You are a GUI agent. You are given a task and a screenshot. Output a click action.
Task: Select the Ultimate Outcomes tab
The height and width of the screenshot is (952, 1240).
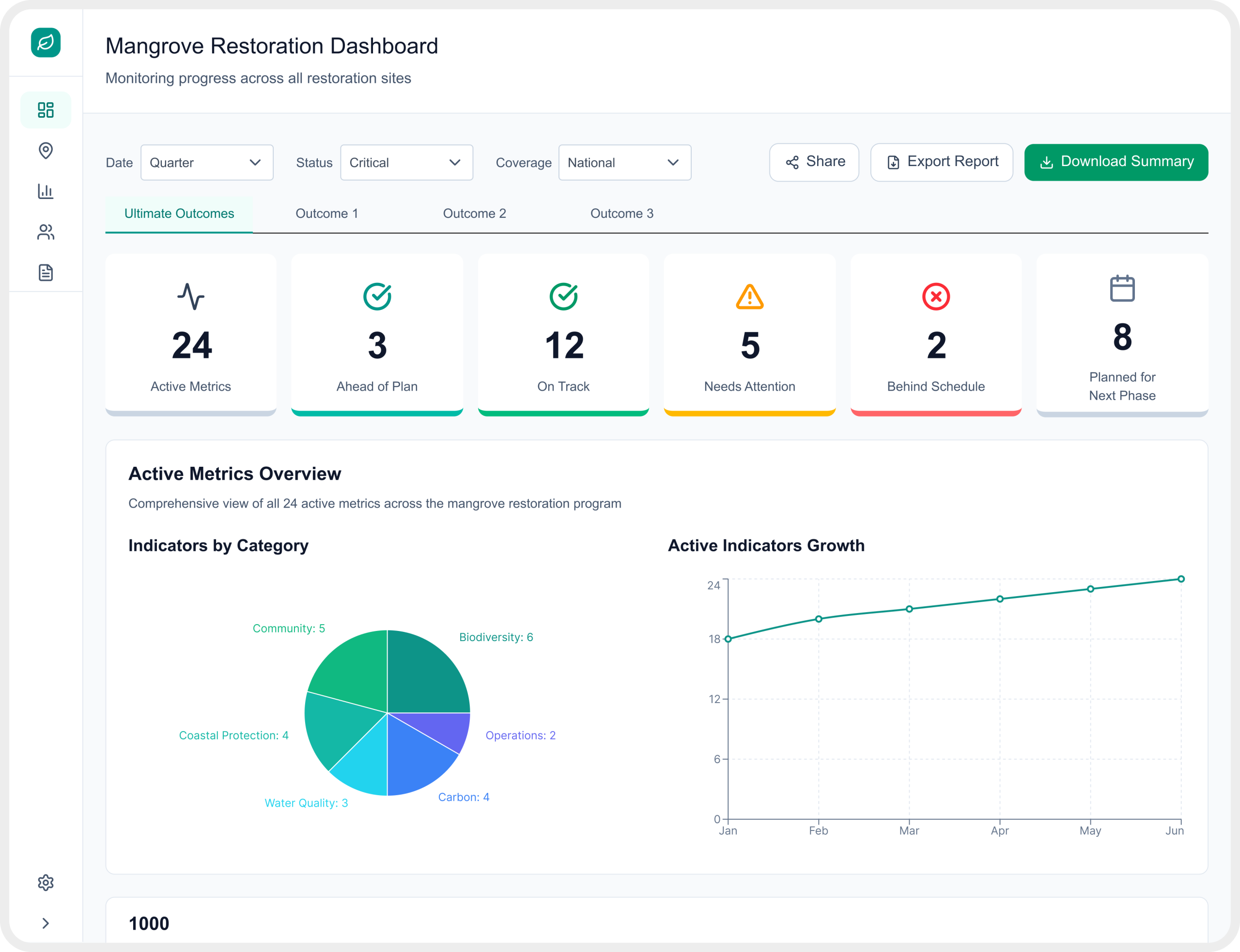[x=179, y=214]
